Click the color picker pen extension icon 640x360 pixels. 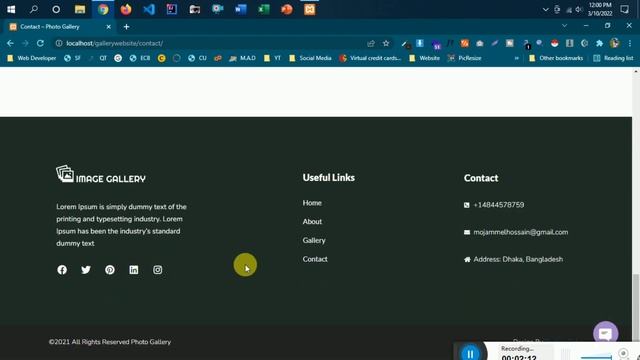point(405,44)
